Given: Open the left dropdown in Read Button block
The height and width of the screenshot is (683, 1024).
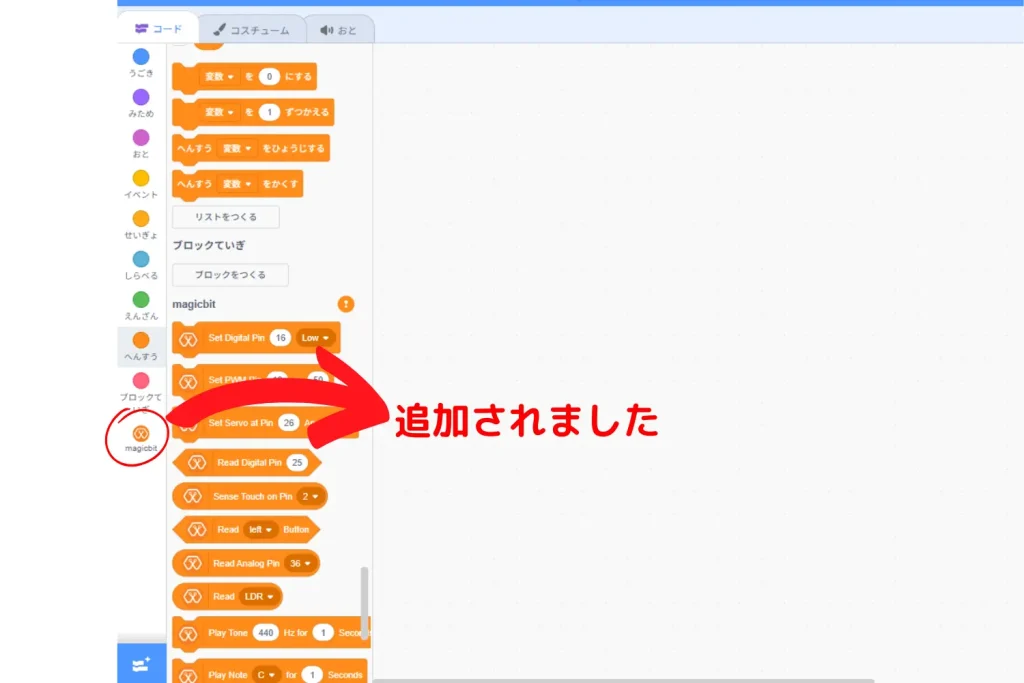Looking at the screenshot, I should pyautogui.click(x=261, y=529).
